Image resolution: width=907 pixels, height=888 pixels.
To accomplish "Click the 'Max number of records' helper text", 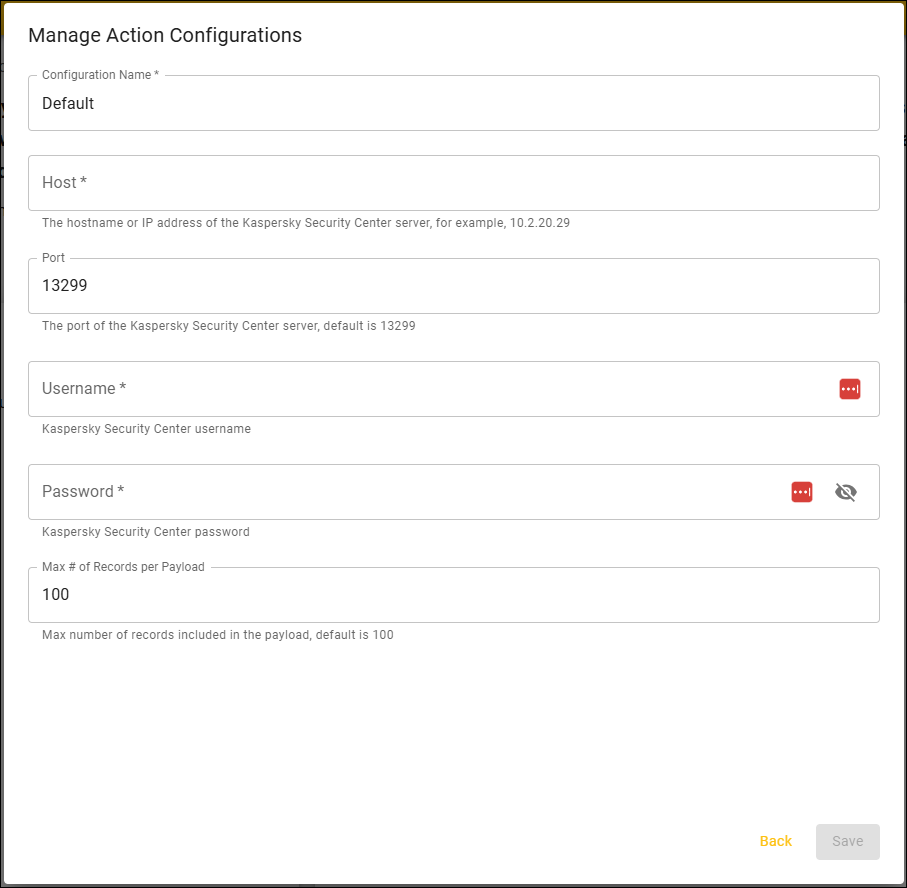I will [217, 635].
